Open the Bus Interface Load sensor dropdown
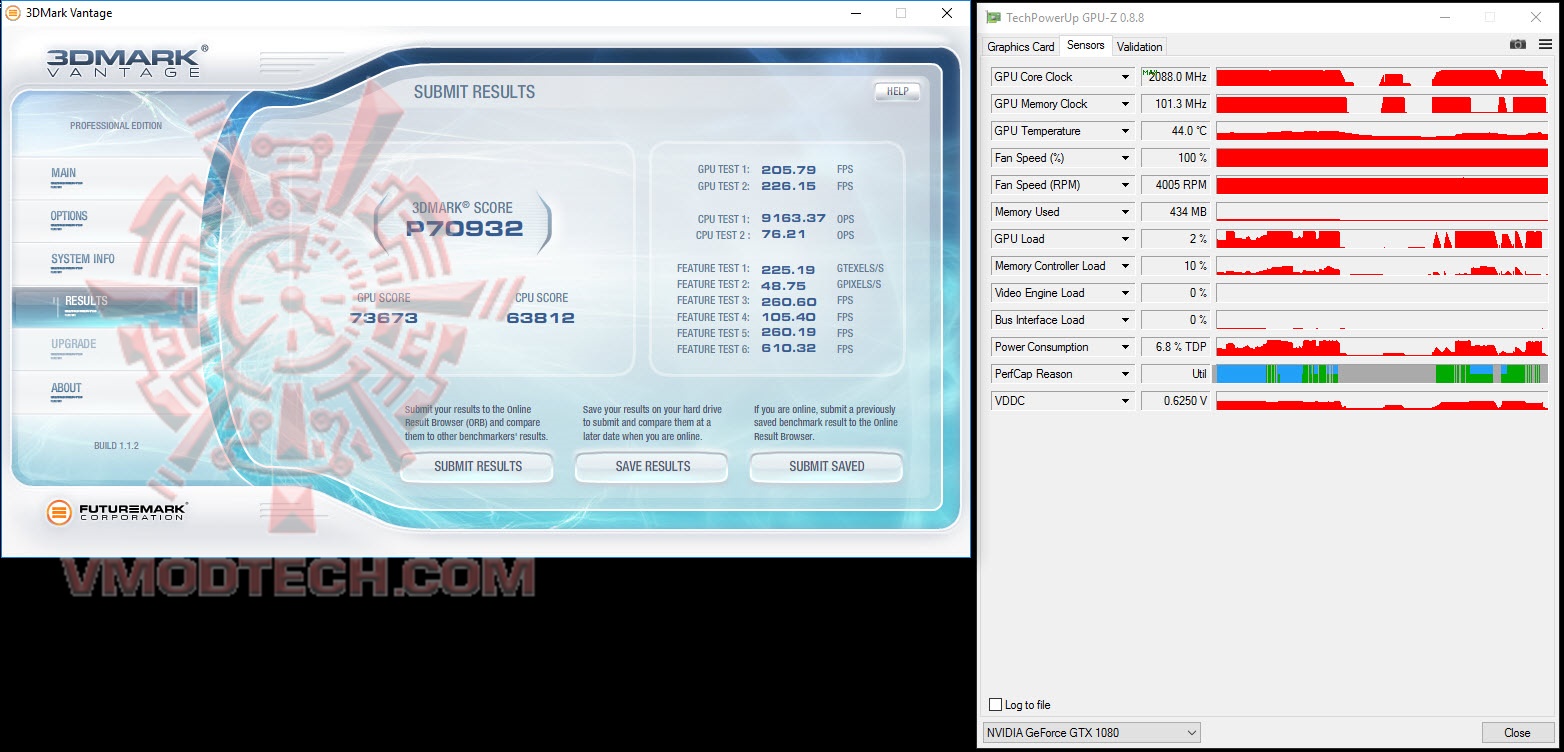1564x752 pixels. click(x=1125, y=320)
